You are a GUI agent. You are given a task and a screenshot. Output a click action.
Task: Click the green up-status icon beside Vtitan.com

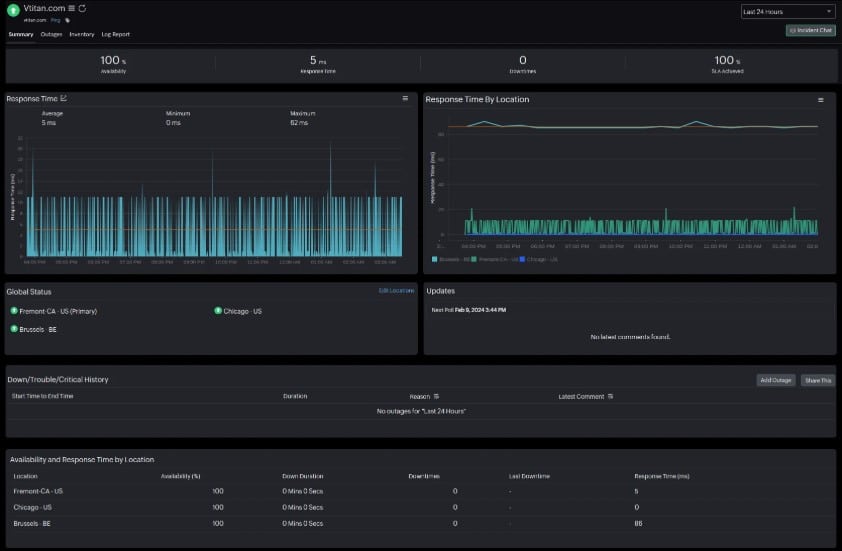click(x=13, y=10)
